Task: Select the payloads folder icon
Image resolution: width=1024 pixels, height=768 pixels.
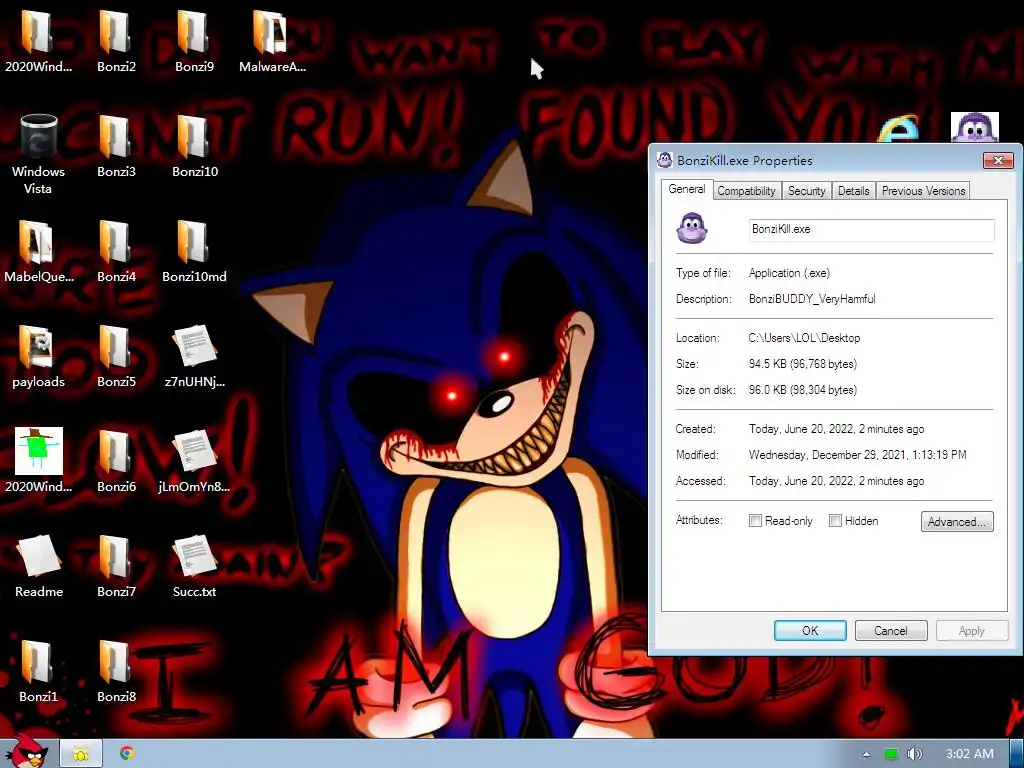Action: coord(37,347)
